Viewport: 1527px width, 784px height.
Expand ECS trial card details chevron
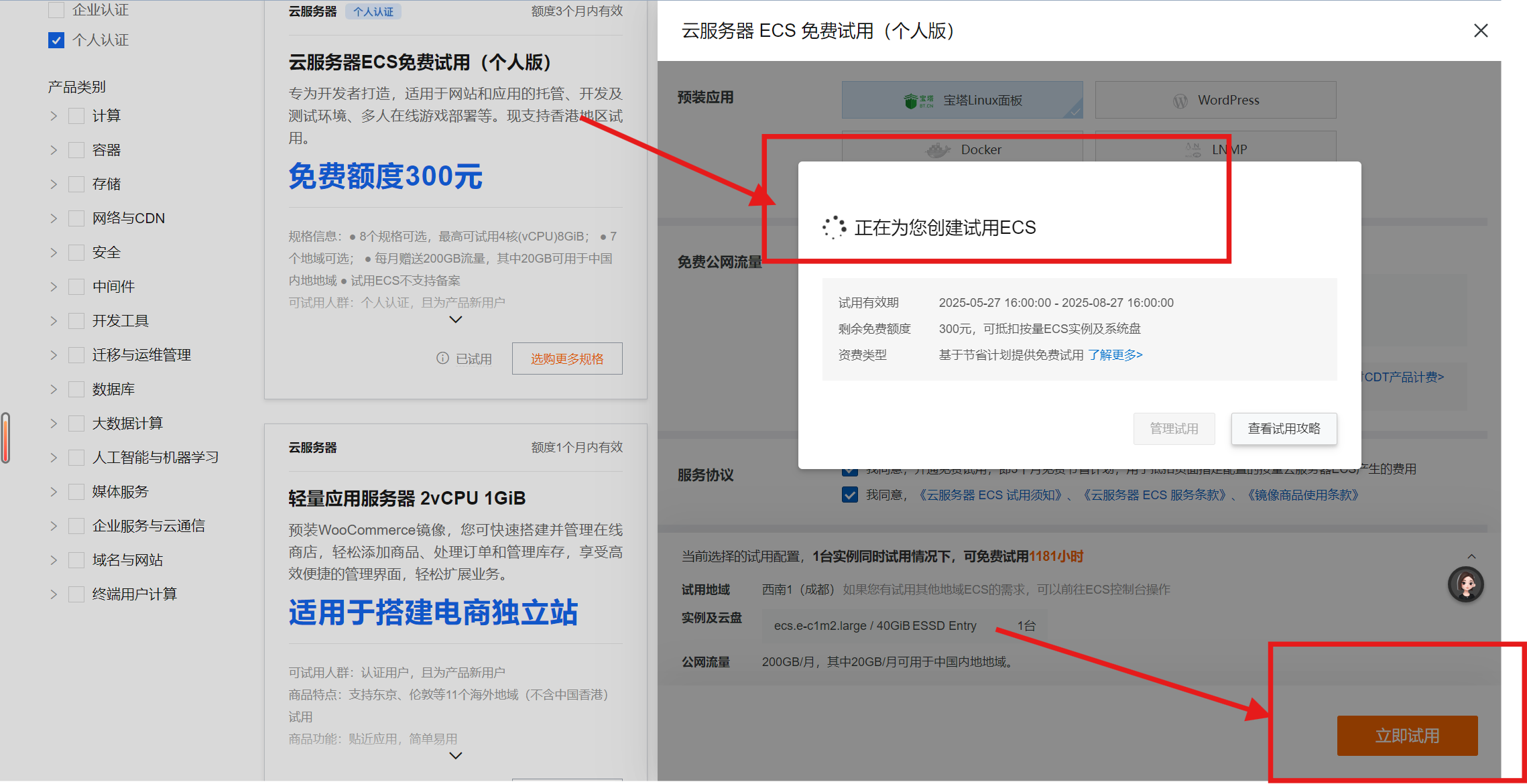(x=456, y=320)
